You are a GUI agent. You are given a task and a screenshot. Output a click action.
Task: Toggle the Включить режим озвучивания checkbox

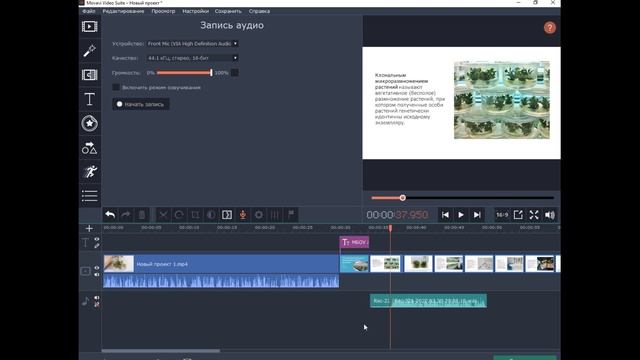[116, 87]
